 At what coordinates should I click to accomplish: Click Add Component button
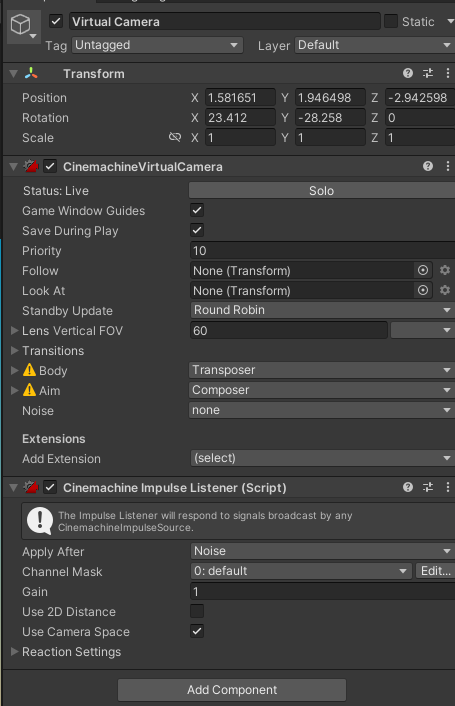232,690
